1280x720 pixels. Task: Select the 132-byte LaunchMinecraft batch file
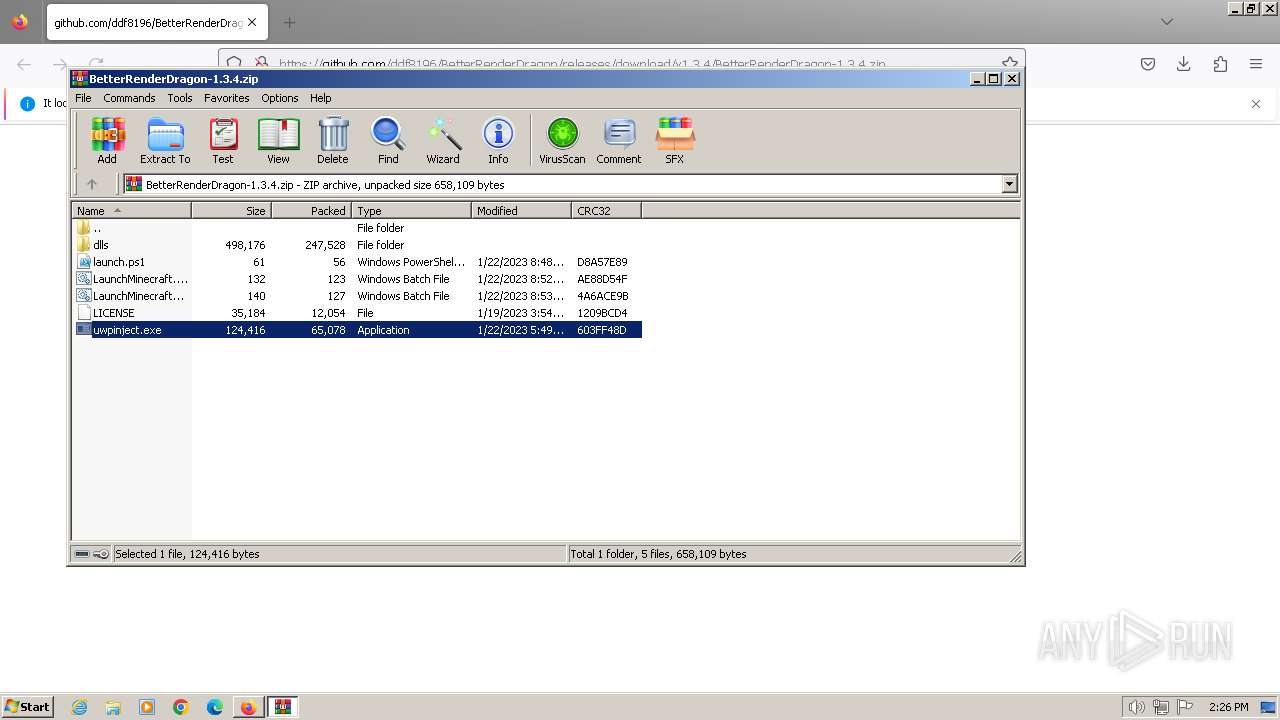[357, 279]
